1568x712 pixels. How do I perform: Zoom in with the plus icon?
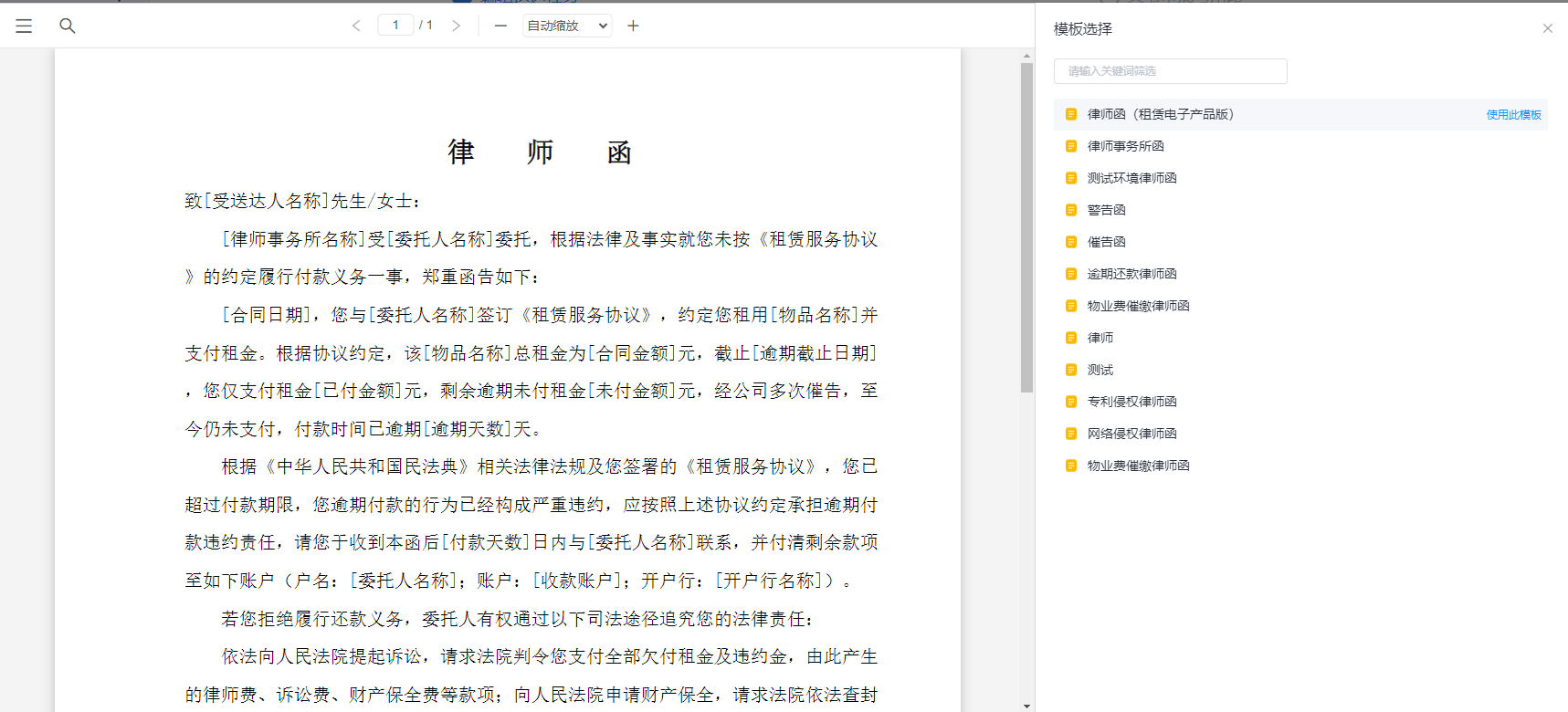pos(633,26)
